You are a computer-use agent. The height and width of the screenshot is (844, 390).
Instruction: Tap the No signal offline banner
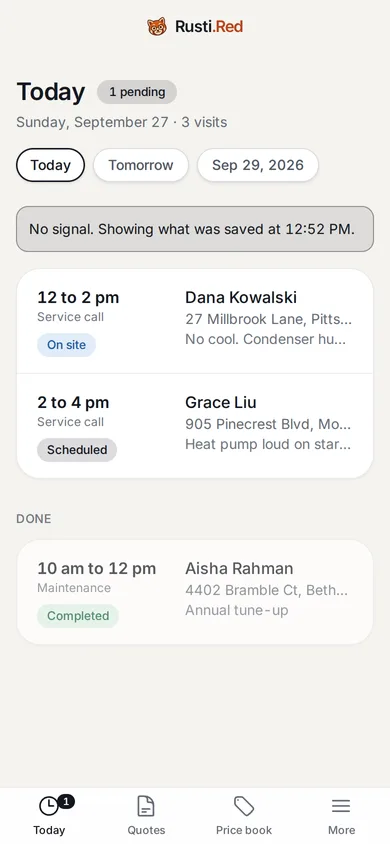[x=195, y=229]
